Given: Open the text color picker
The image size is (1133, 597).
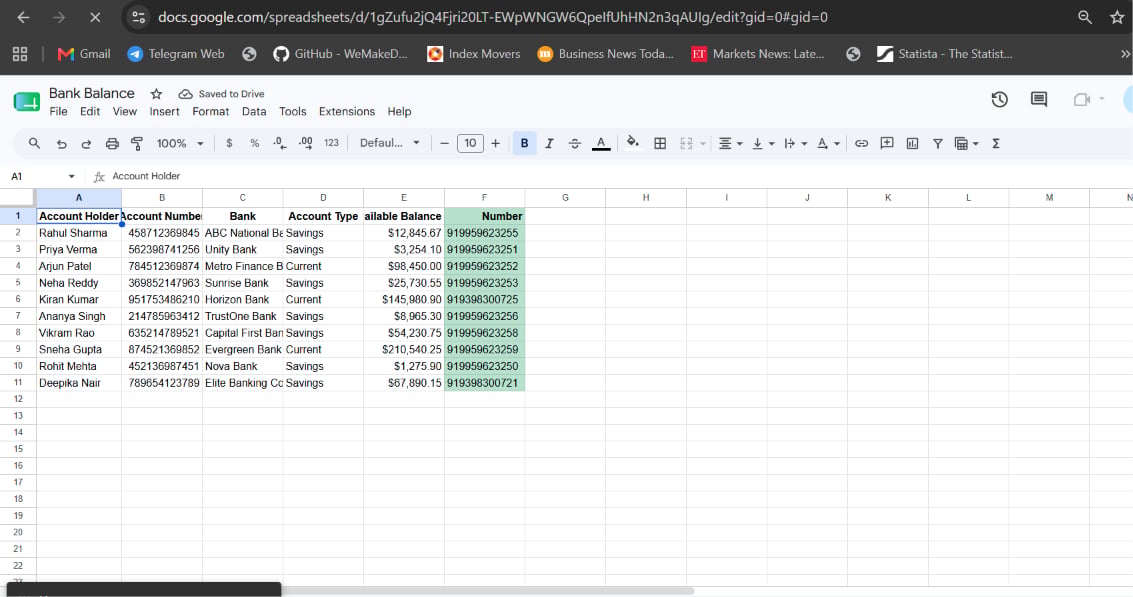Looking at the screenshot, I should [x=600, y=143].
